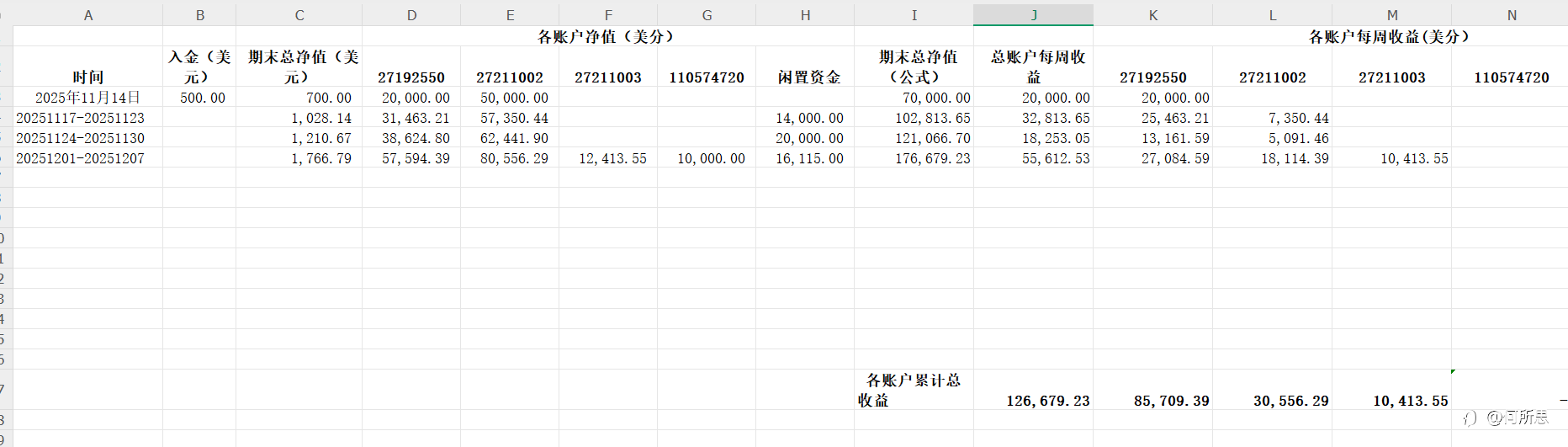
Task: Click the weekly profit cell 32,813.65
Action: pos(1034,117)
